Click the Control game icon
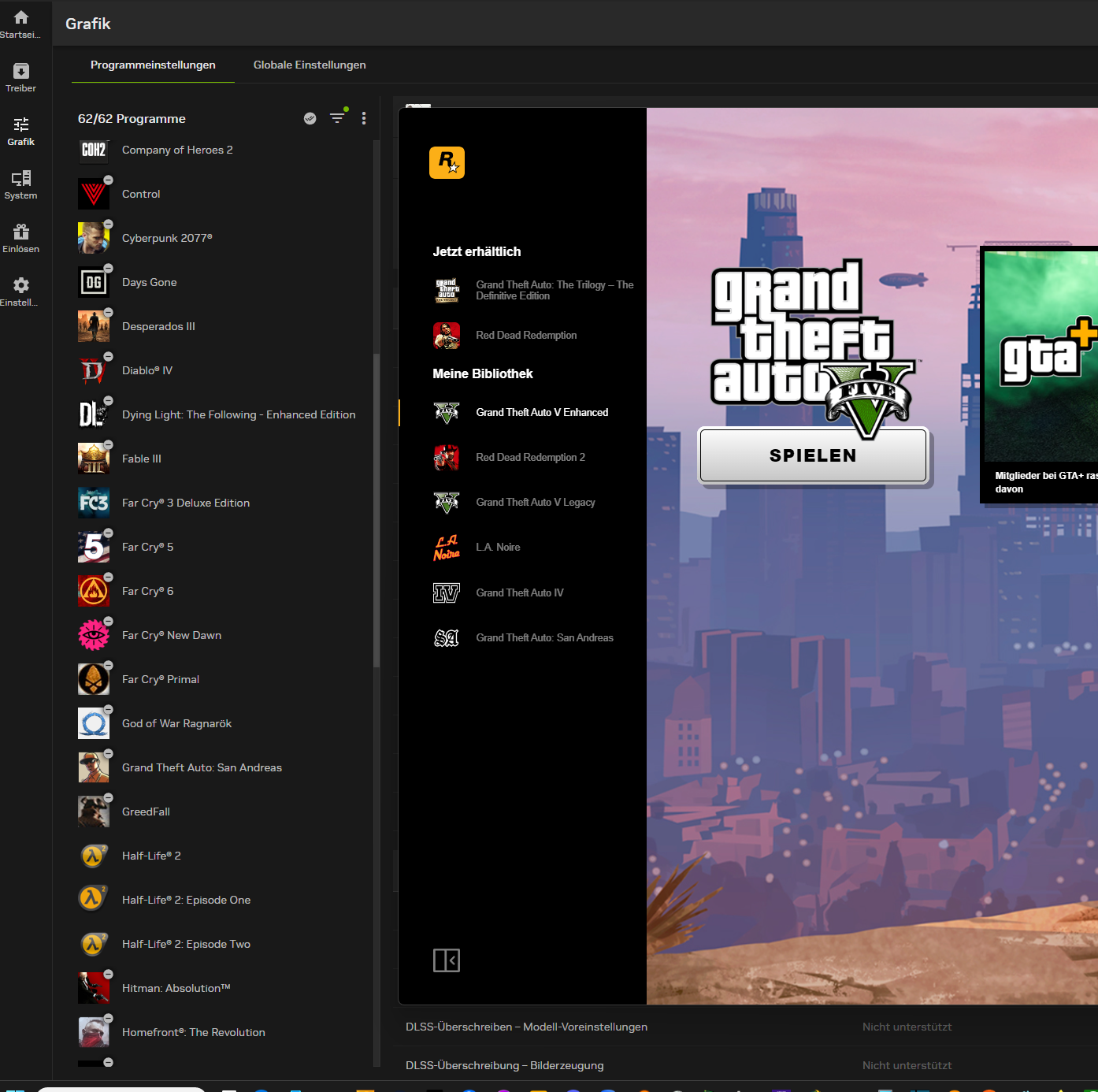Image resolution: width=1098 pixels, height=1092 pixels. [x=94, y=194]
